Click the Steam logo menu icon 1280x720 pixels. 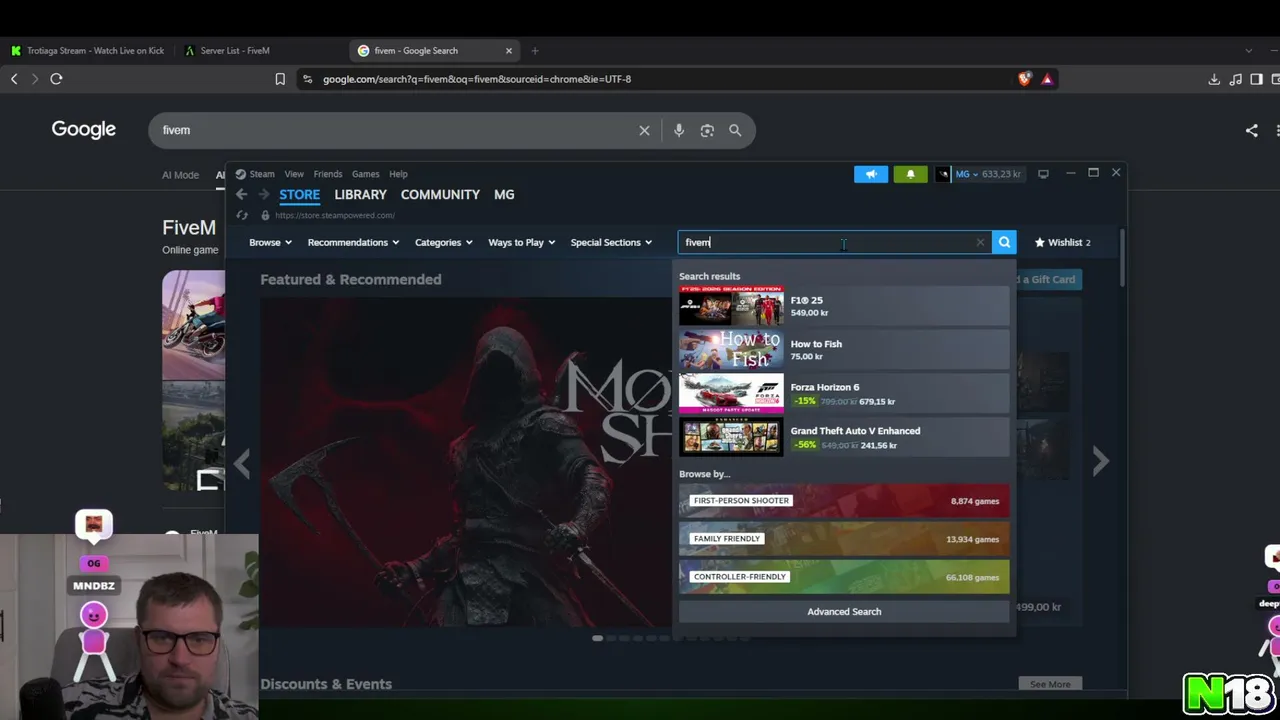click(x=240, y=174)
